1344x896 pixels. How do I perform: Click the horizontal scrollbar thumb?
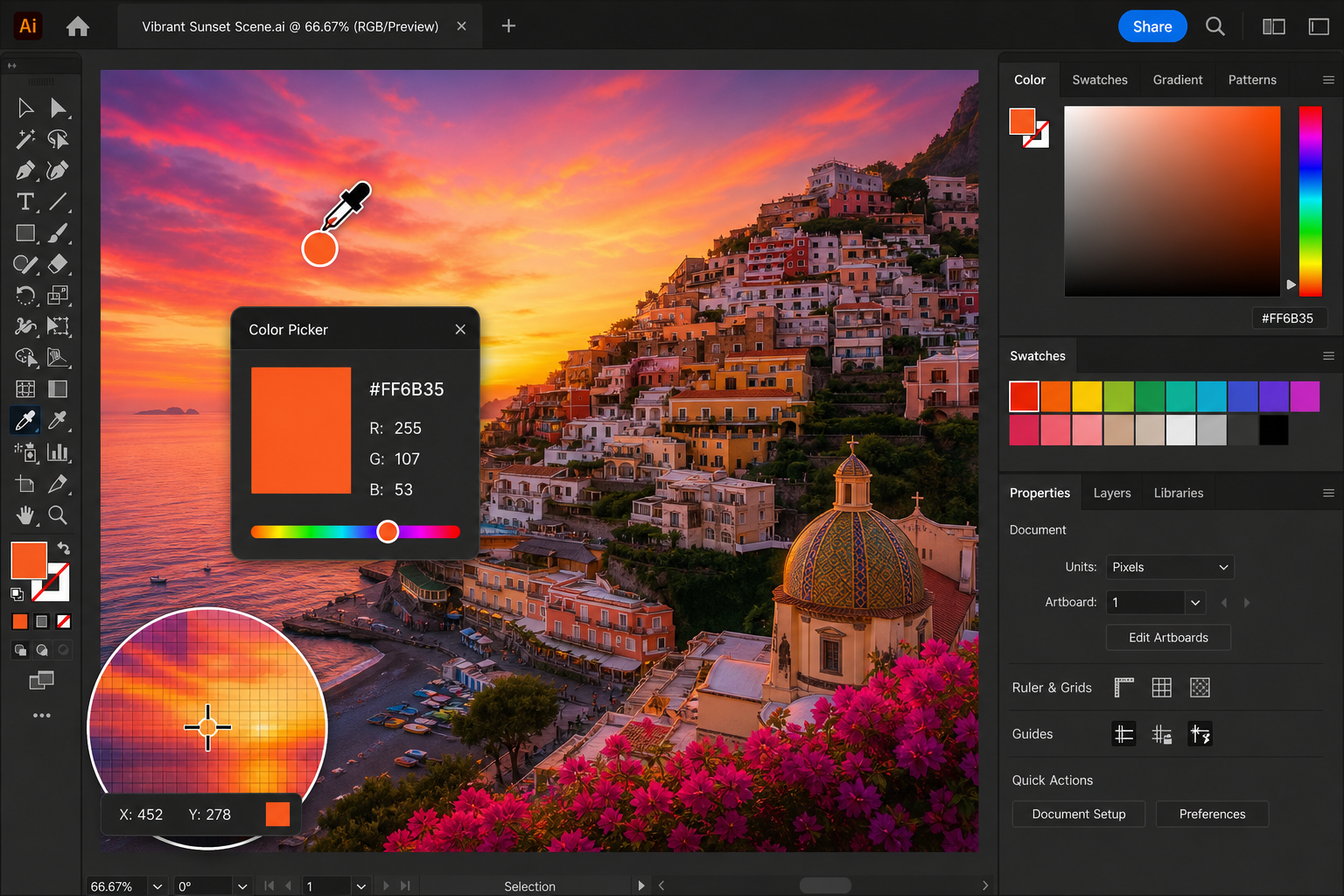[825, 886]
